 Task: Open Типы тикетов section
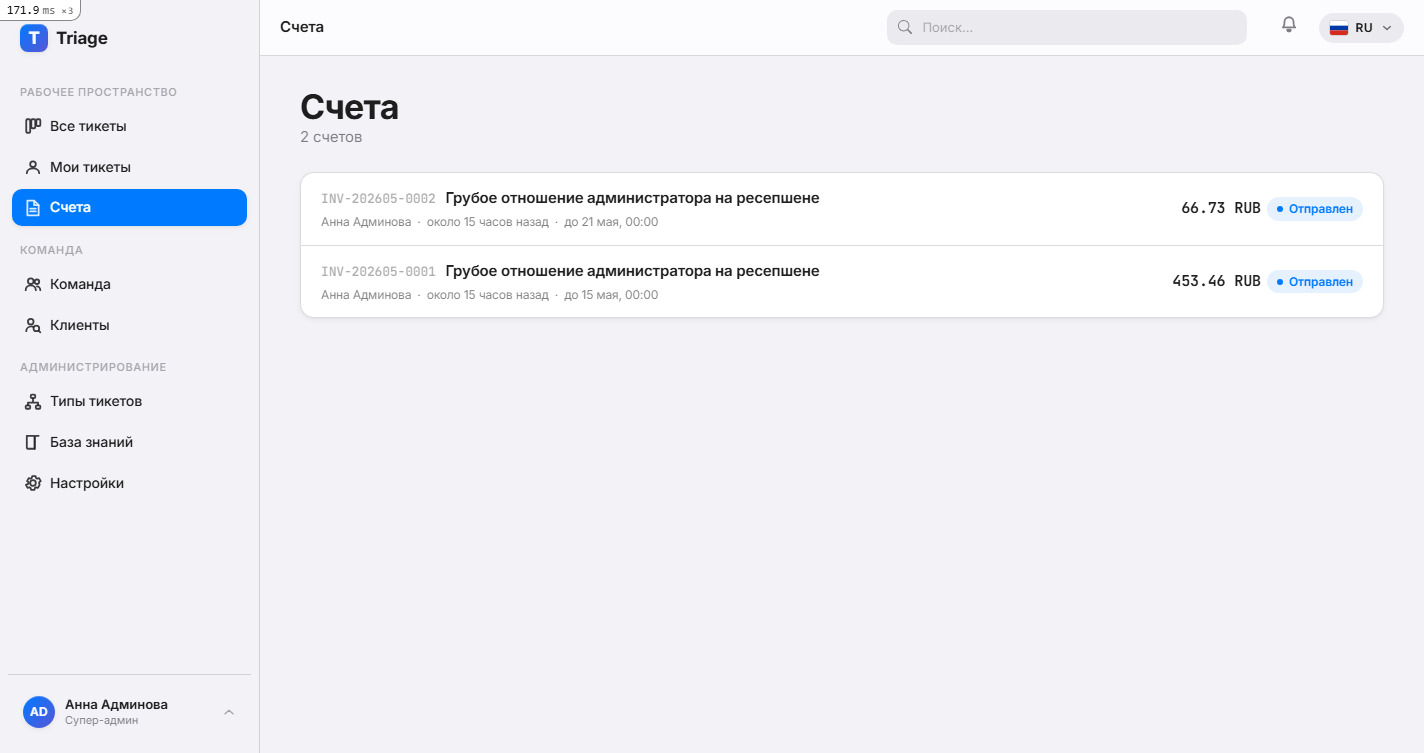pos(129,401)
